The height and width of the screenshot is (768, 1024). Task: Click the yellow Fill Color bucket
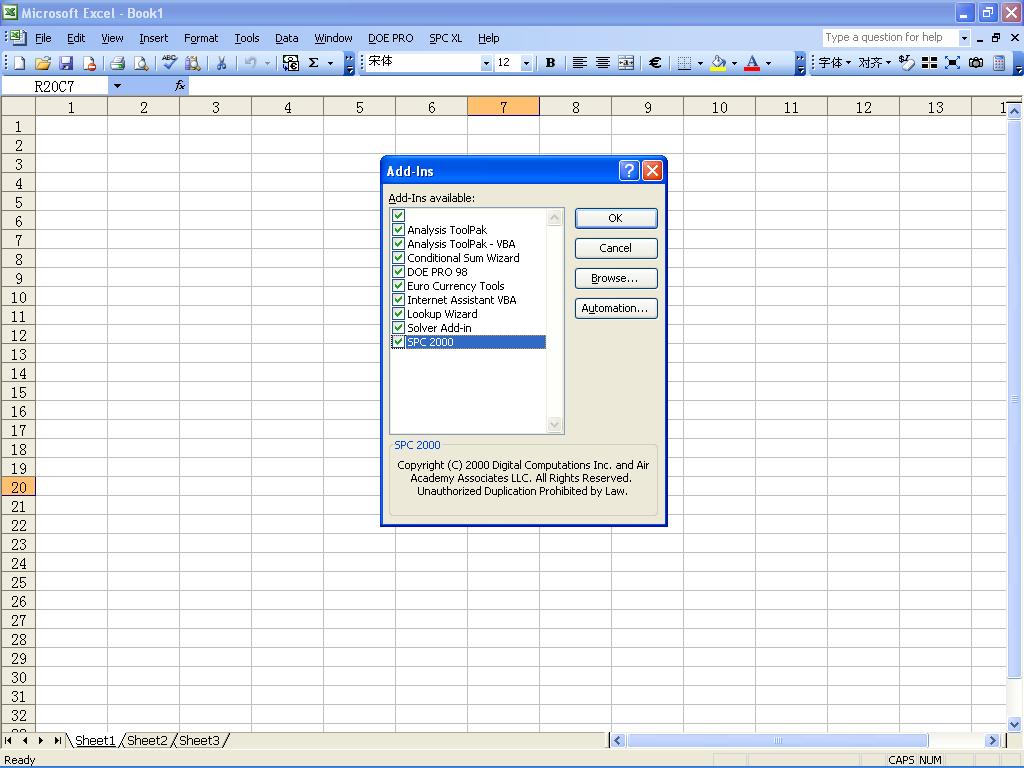point(718,63)
